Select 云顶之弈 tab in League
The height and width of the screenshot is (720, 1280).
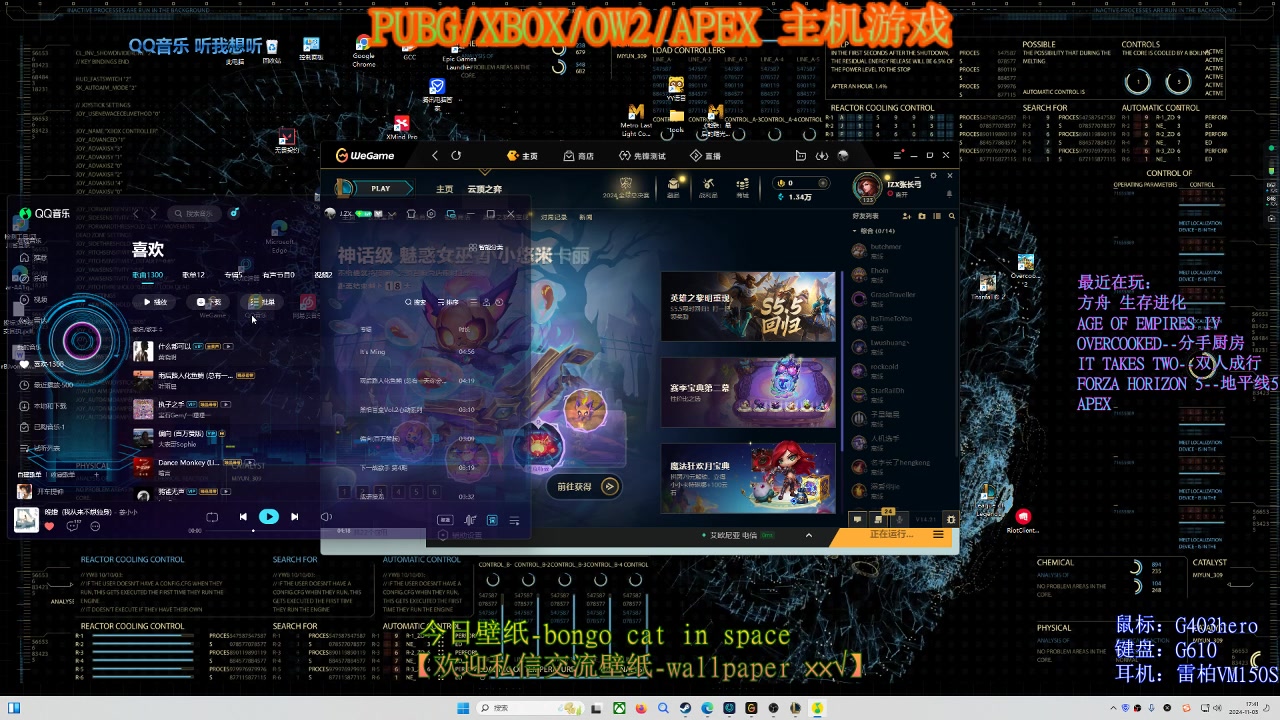tap(485, 189)
